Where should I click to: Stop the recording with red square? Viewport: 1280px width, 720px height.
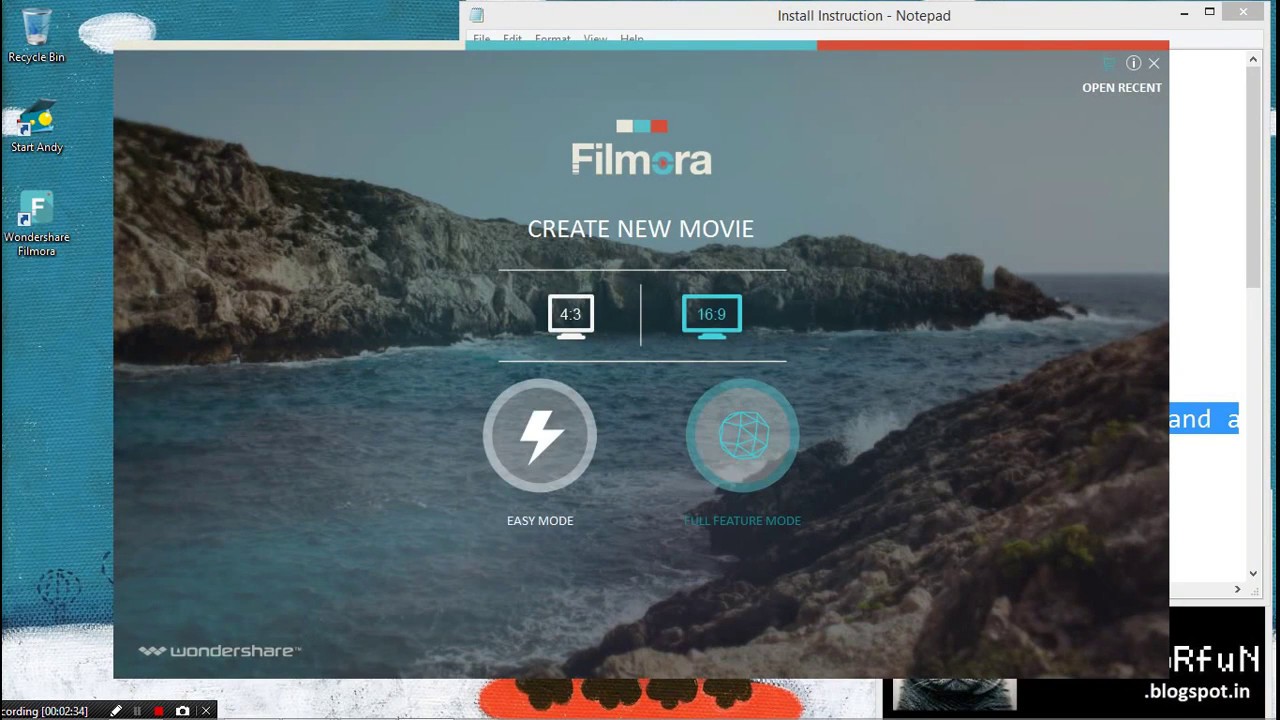tap(159, 711)
